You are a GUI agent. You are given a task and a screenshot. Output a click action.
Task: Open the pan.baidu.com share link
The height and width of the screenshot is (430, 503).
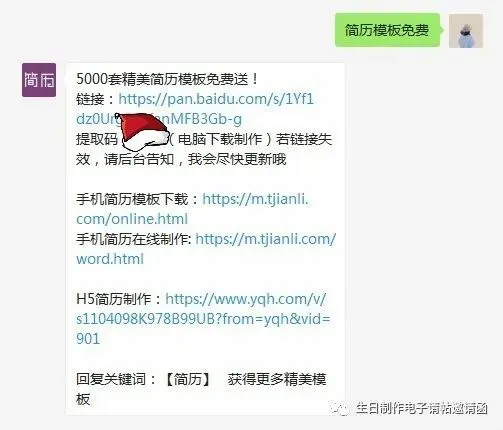195,109
